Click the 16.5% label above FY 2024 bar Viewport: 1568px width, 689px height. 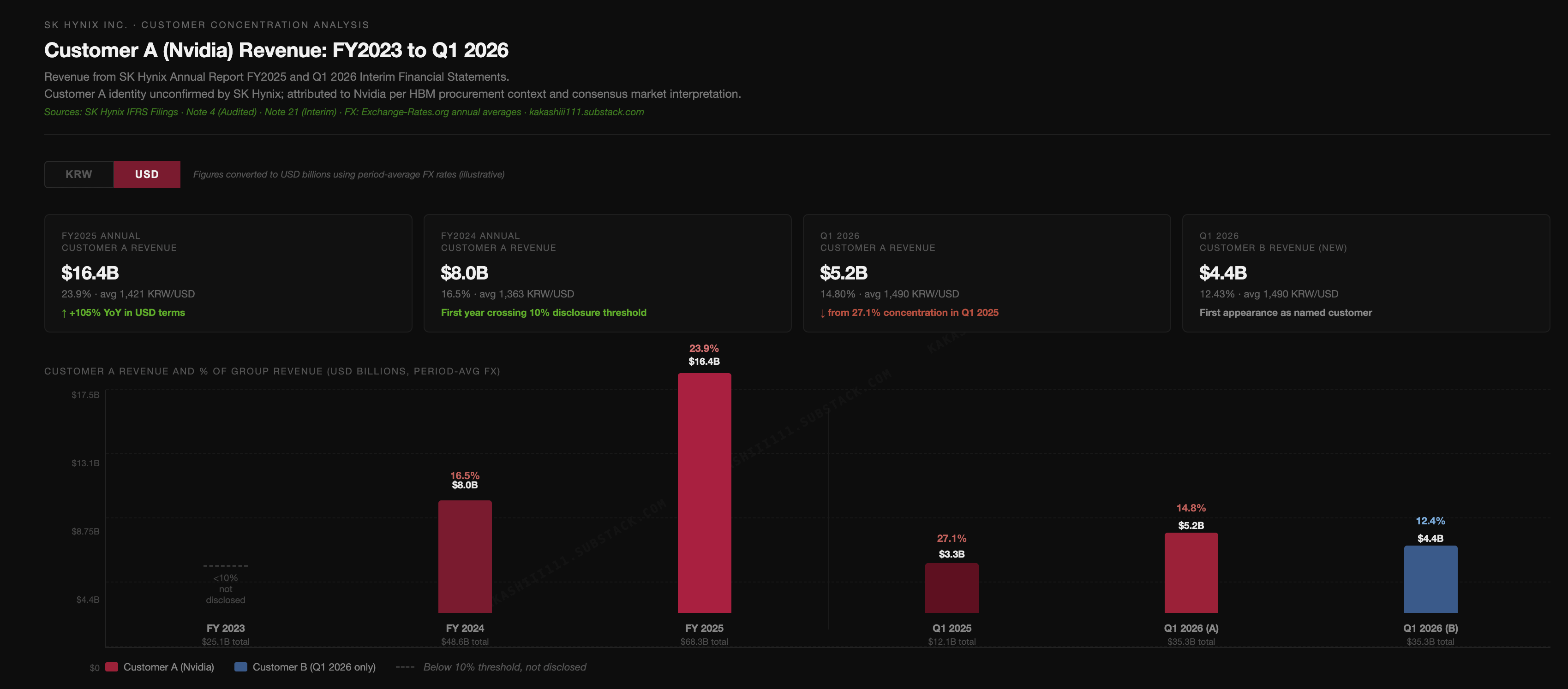(465, 475)
